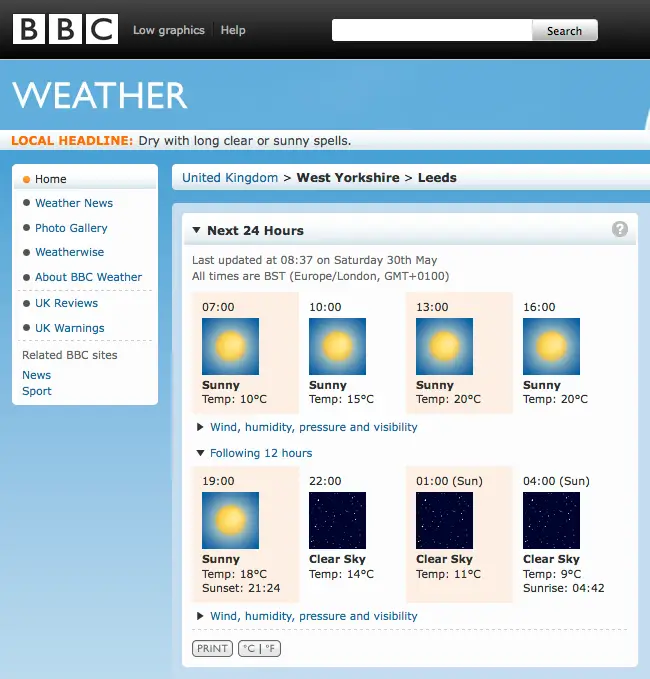650x679 pixels.
Task: Select UK Warnings in the sidebar
Action: (x=69, y=328)
